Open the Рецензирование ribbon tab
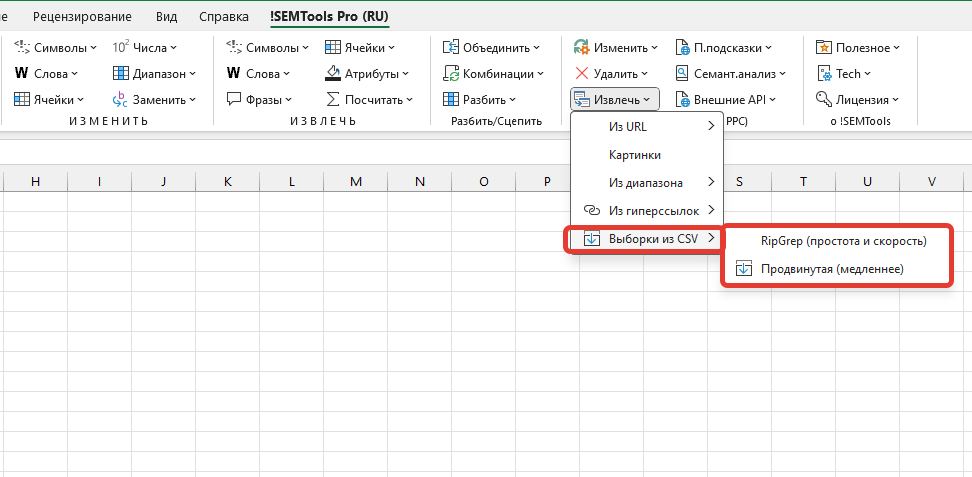The image size is (972, 477). 82,17
